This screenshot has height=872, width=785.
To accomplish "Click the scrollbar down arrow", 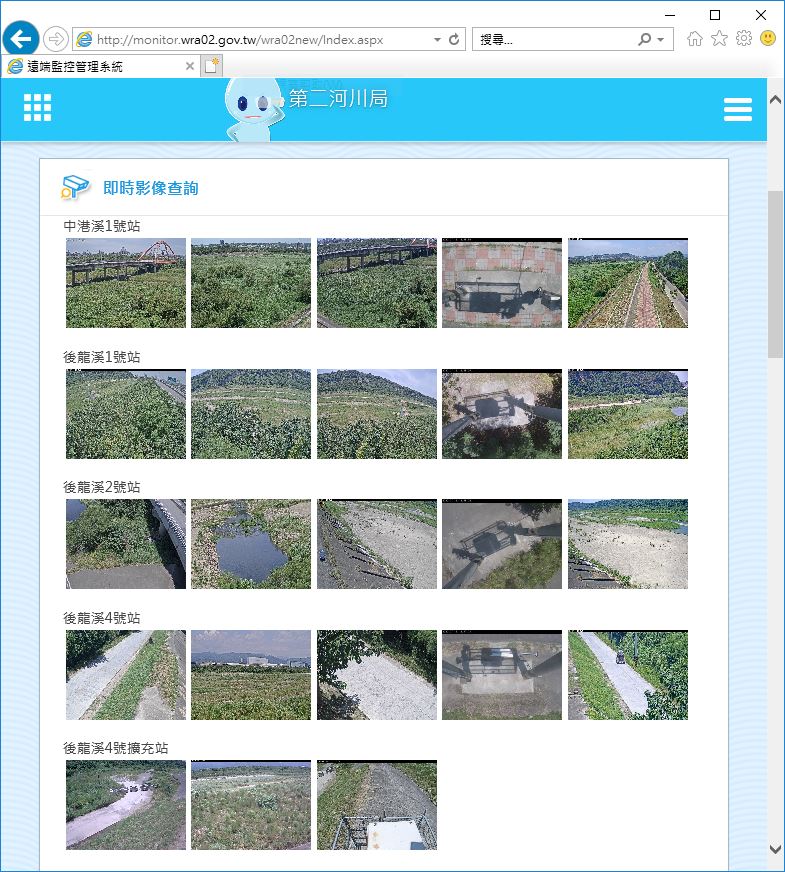I will 775,849.
